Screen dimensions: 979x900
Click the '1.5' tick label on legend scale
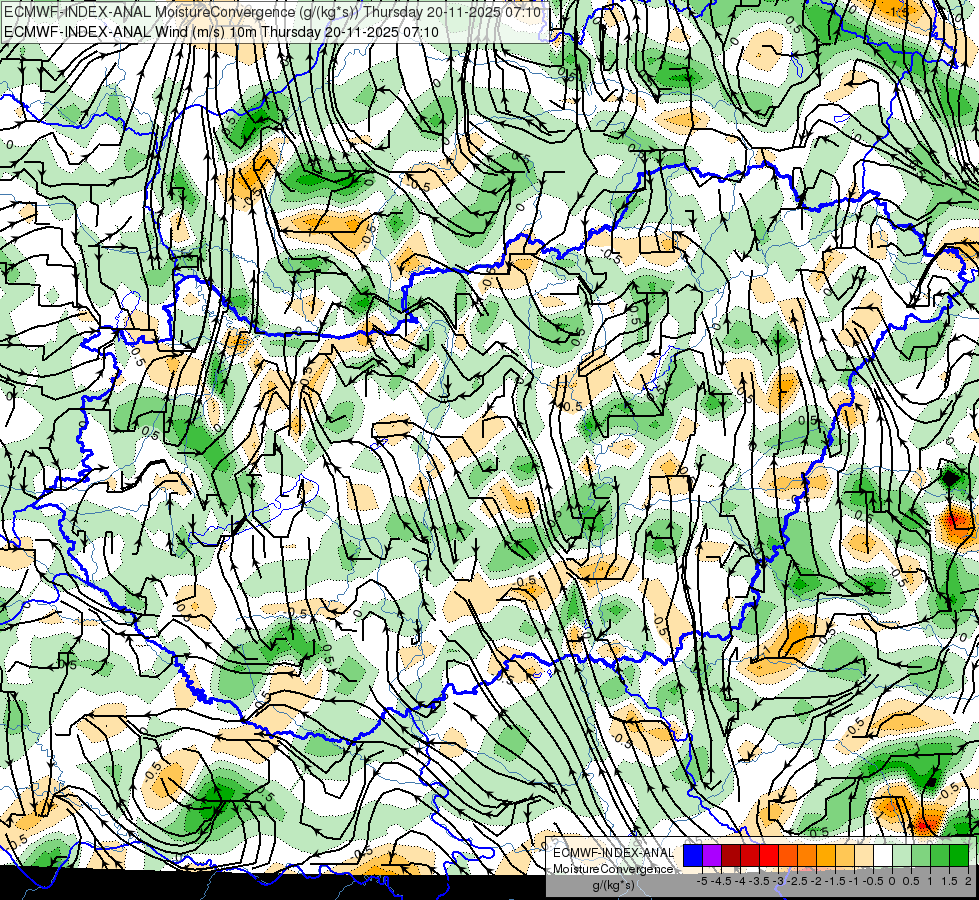(x=949, y=881)
